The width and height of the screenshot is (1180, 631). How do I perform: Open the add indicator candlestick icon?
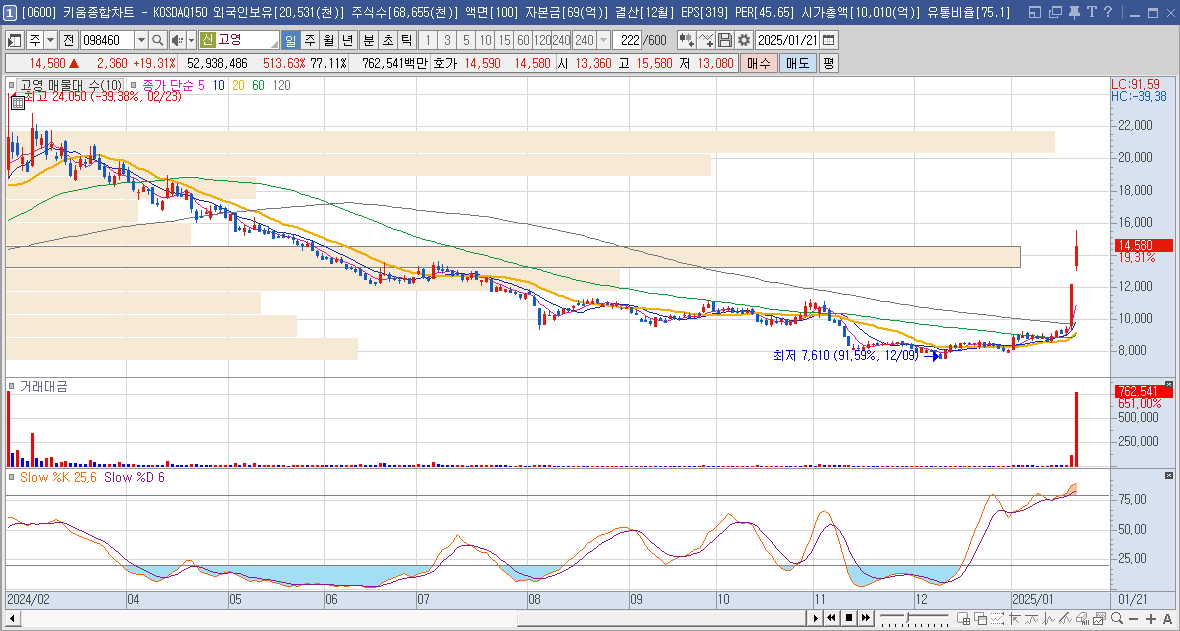pos(686,40)
